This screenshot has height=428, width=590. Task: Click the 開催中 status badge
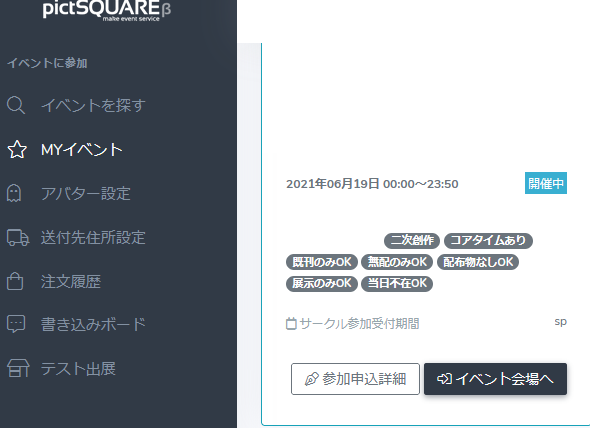[x=546, y=183]
